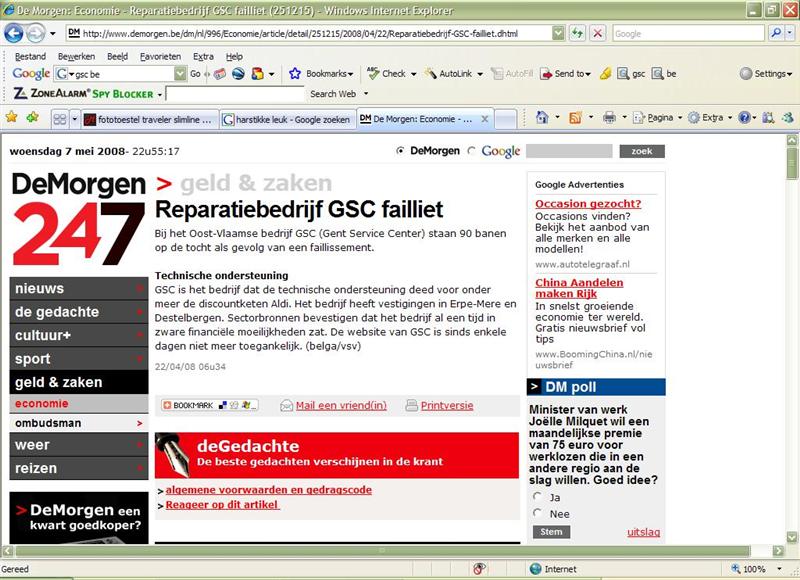The width and height of the screenshot is (800, 580).
Task: Switch to harstikke leuk Google zoeken tab
Action: pos(288,120)
